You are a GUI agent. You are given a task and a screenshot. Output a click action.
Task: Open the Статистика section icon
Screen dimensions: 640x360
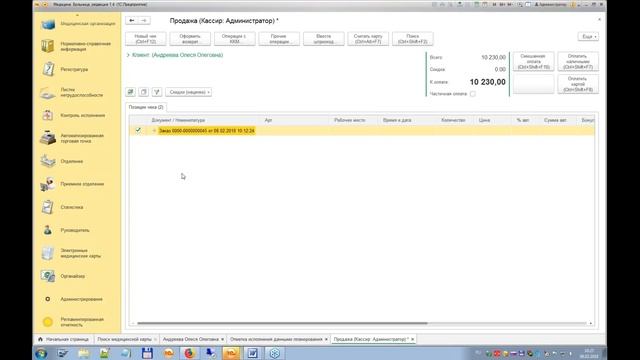(48, 207)
